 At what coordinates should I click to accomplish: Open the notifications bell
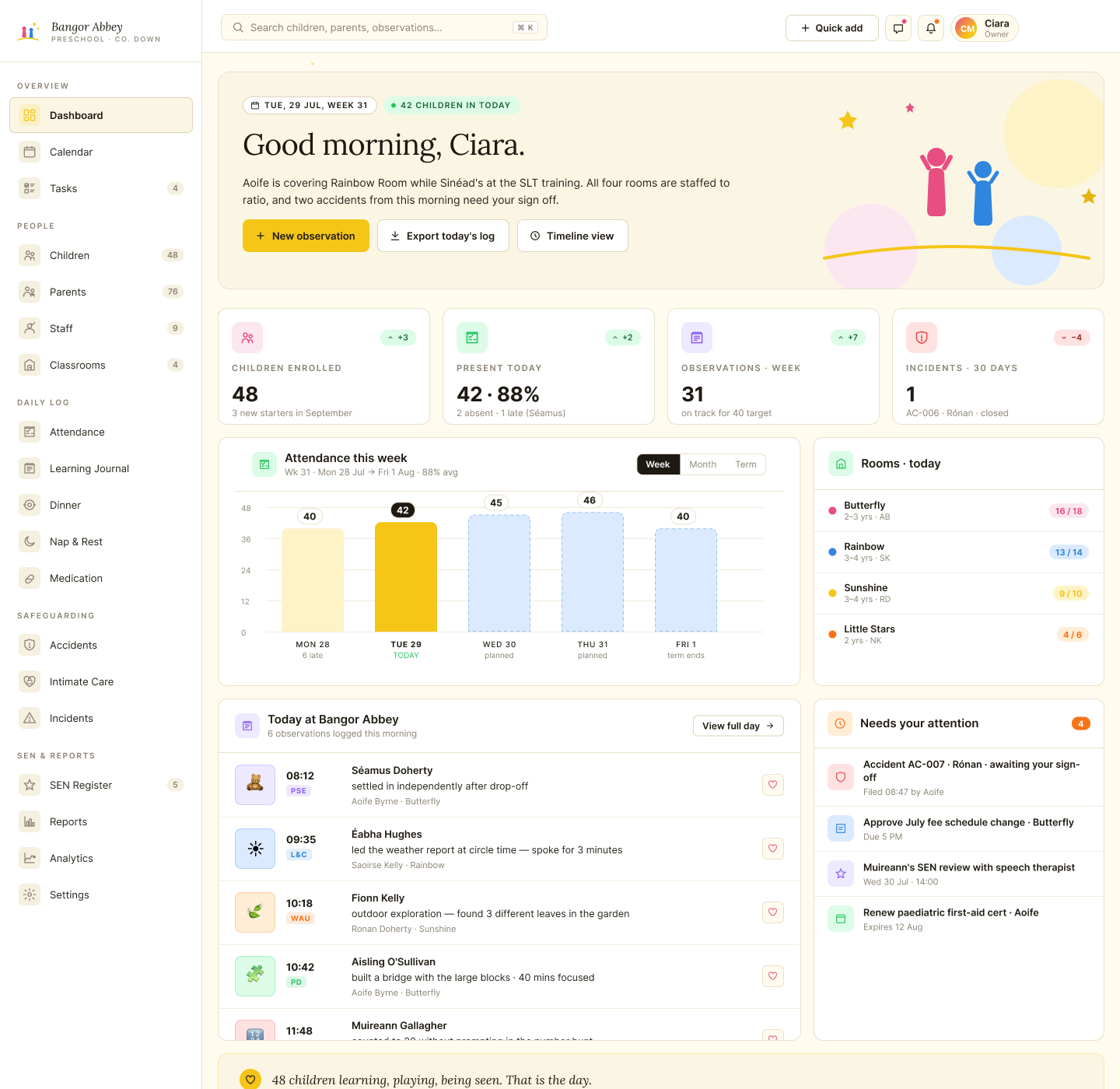(x=931, y=28)
